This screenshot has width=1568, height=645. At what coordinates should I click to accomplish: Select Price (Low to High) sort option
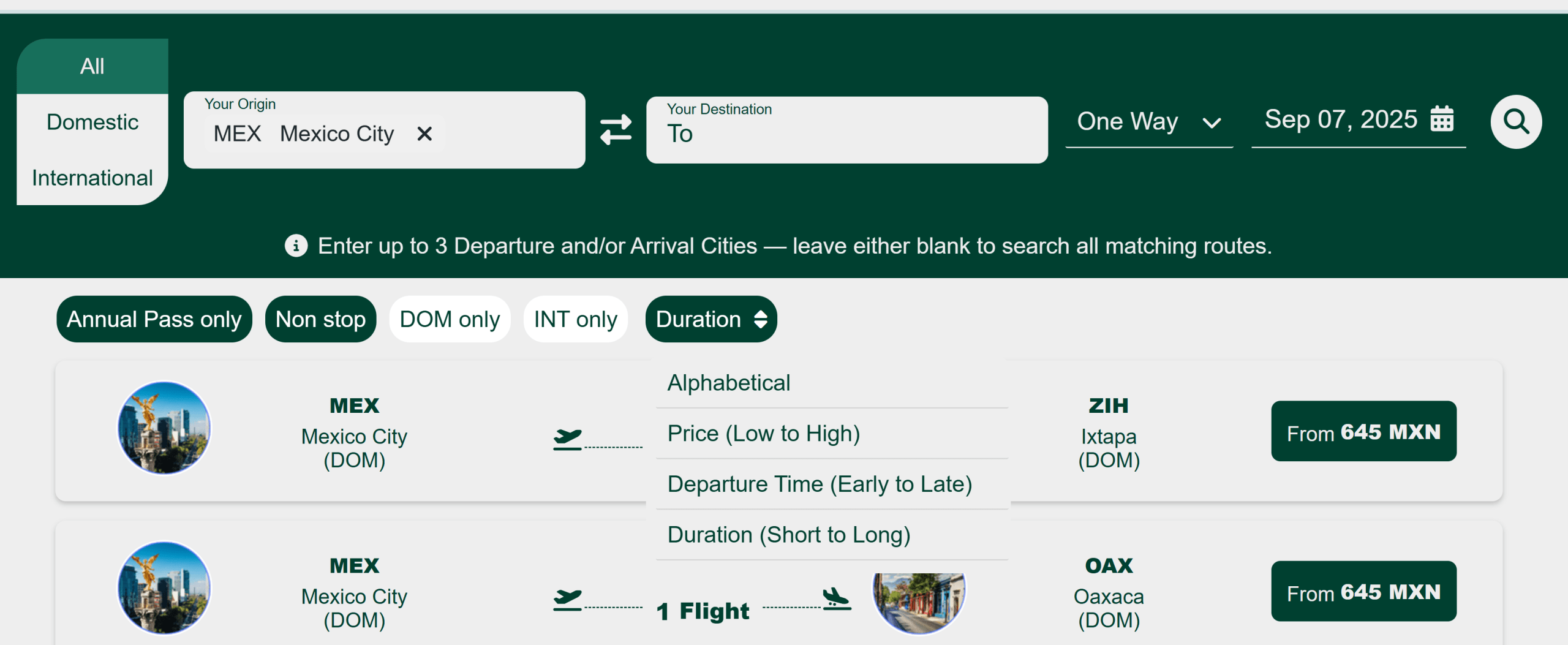coord(764,433)
